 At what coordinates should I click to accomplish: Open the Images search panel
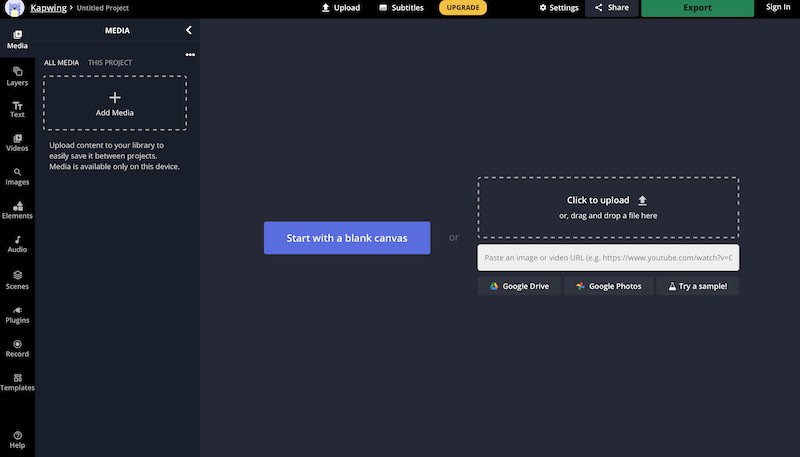pos(17,176)
